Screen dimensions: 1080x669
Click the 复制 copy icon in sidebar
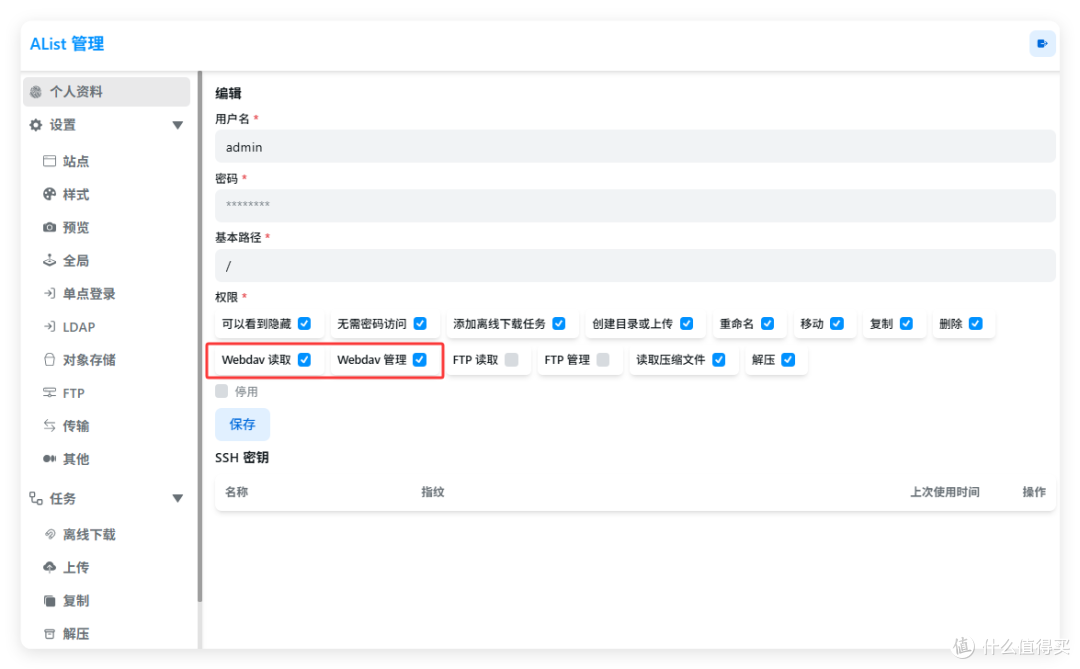click(x=49, y=601)
